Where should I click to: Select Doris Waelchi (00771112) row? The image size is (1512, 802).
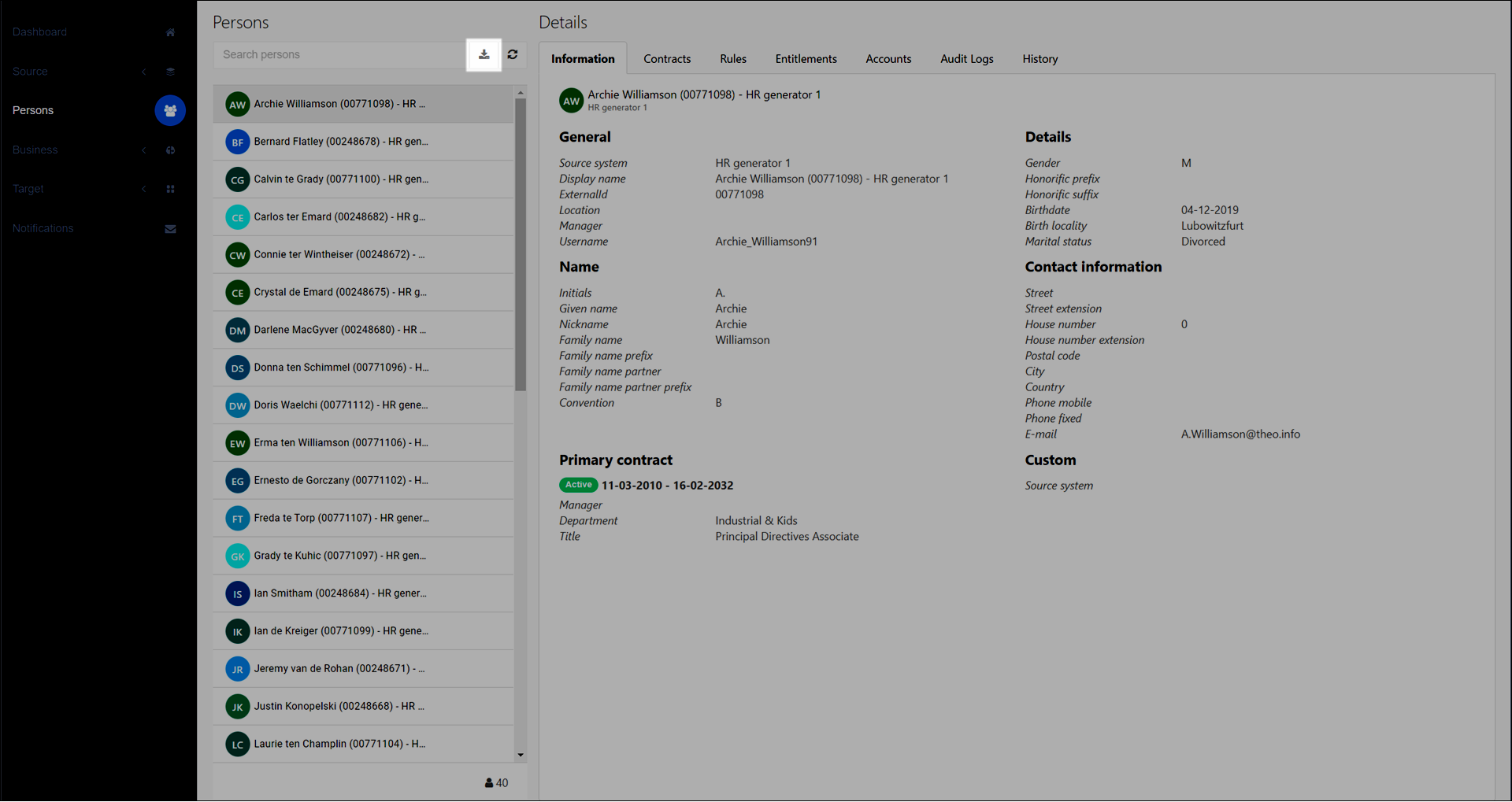pos(363,406)
